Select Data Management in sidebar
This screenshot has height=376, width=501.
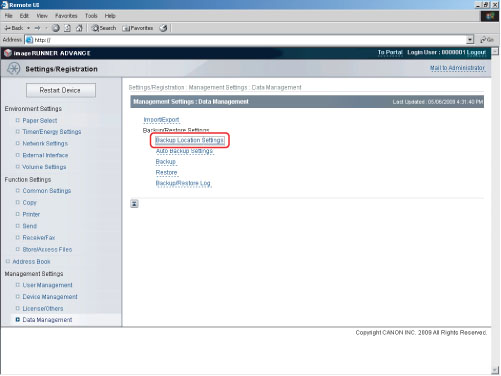(x=47, y=320)
